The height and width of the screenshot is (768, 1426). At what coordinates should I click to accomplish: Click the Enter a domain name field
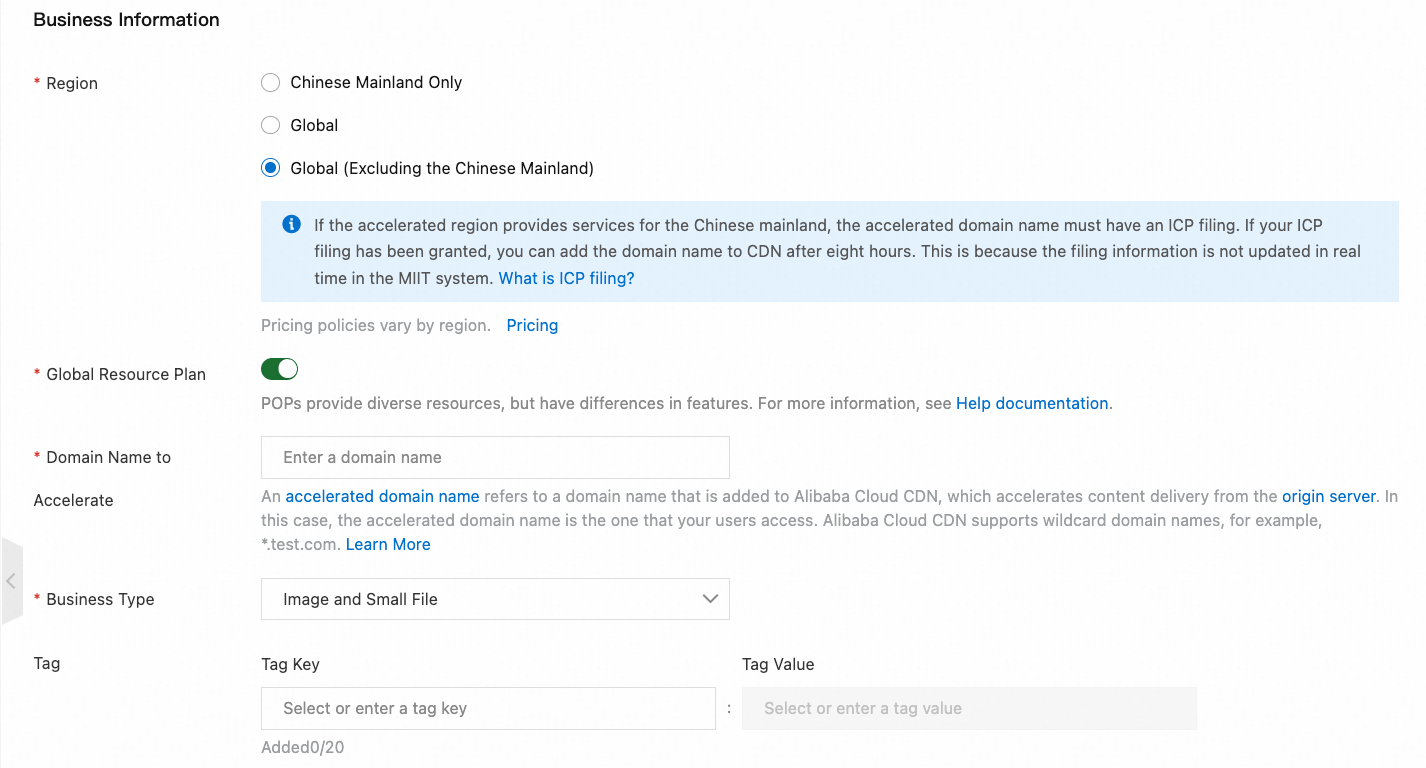[x=495, y=458]
